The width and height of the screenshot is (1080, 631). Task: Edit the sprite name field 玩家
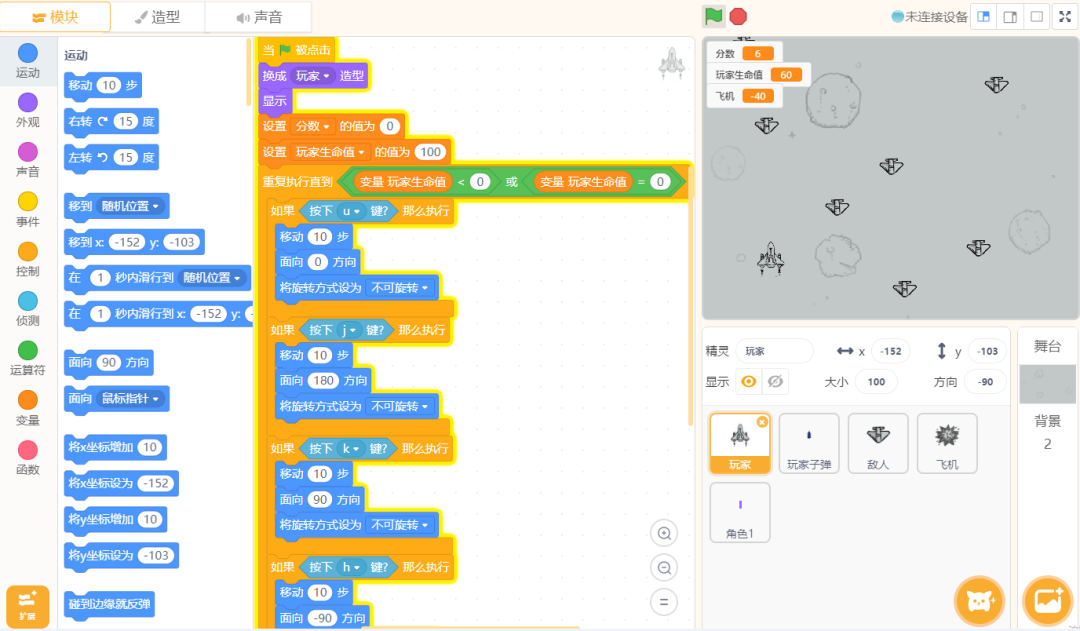tap(774, 351)
